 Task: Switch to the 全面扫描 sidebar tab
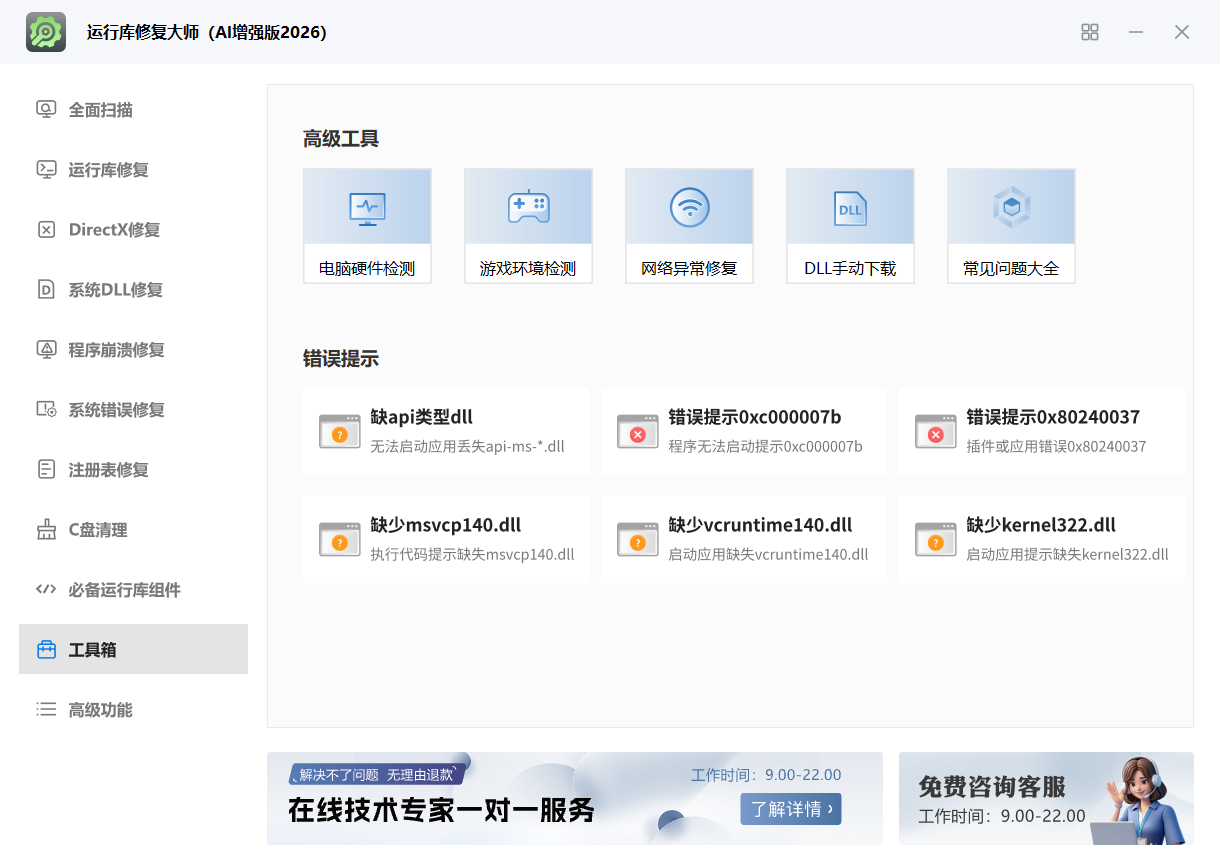click(100, 110)
